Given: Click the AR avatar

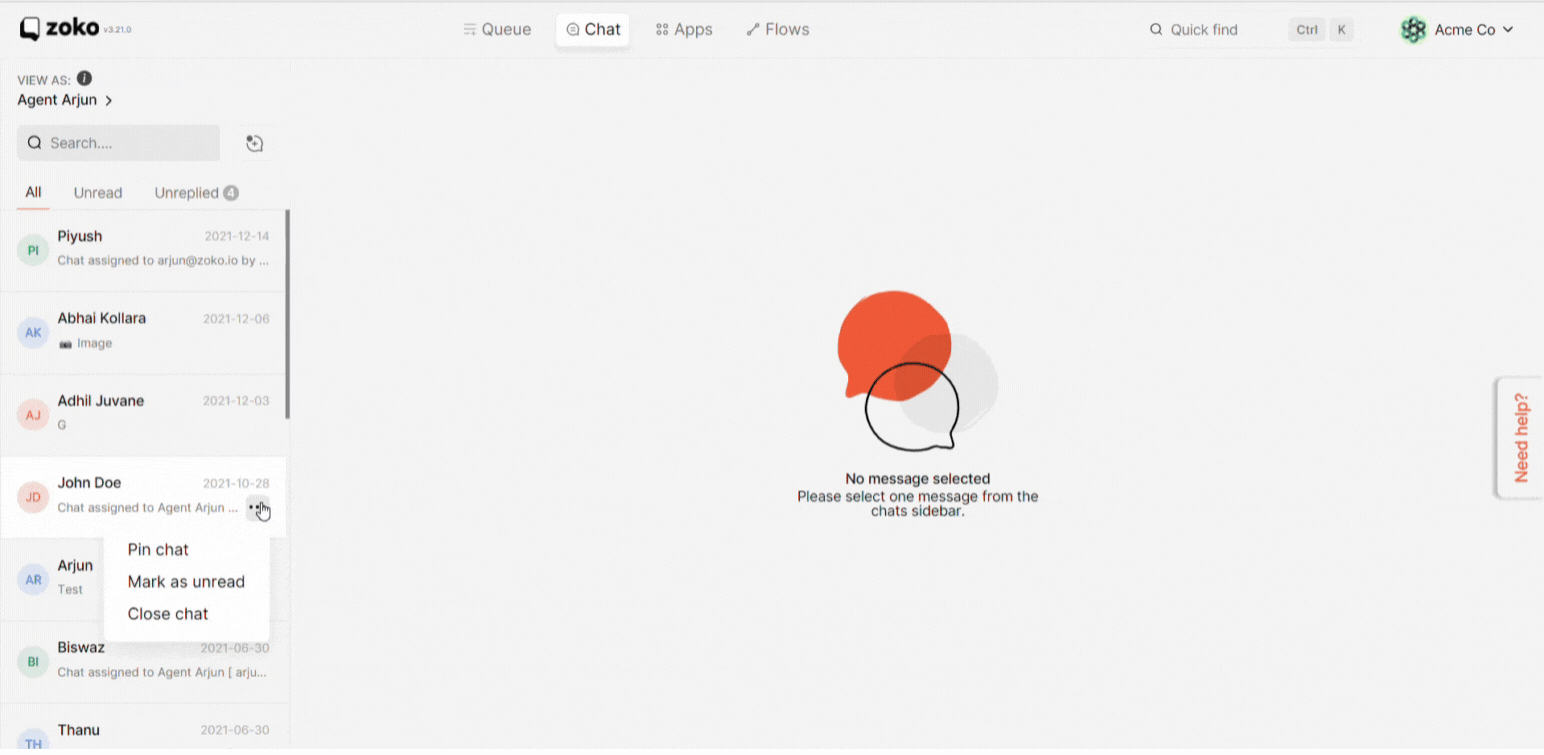Looking at the screenshot, I should [33, 579].
